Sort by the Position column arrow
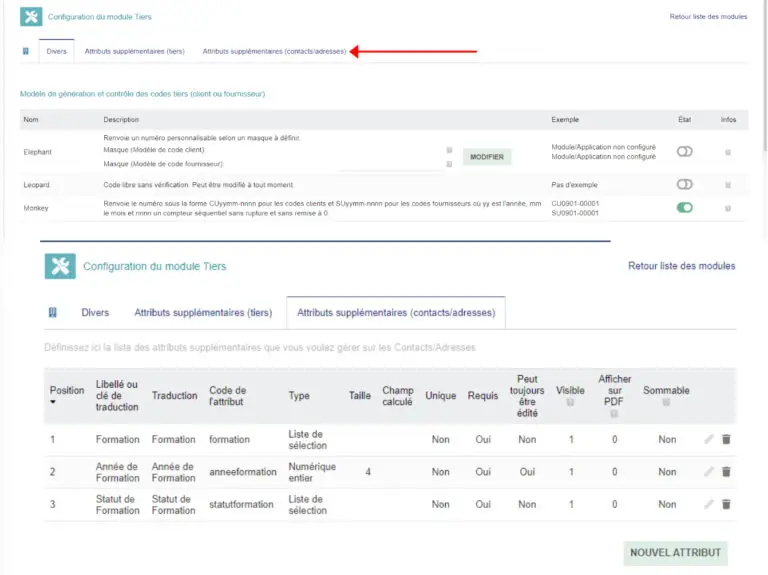Viewport: 768px width, 575px height. 53,402
